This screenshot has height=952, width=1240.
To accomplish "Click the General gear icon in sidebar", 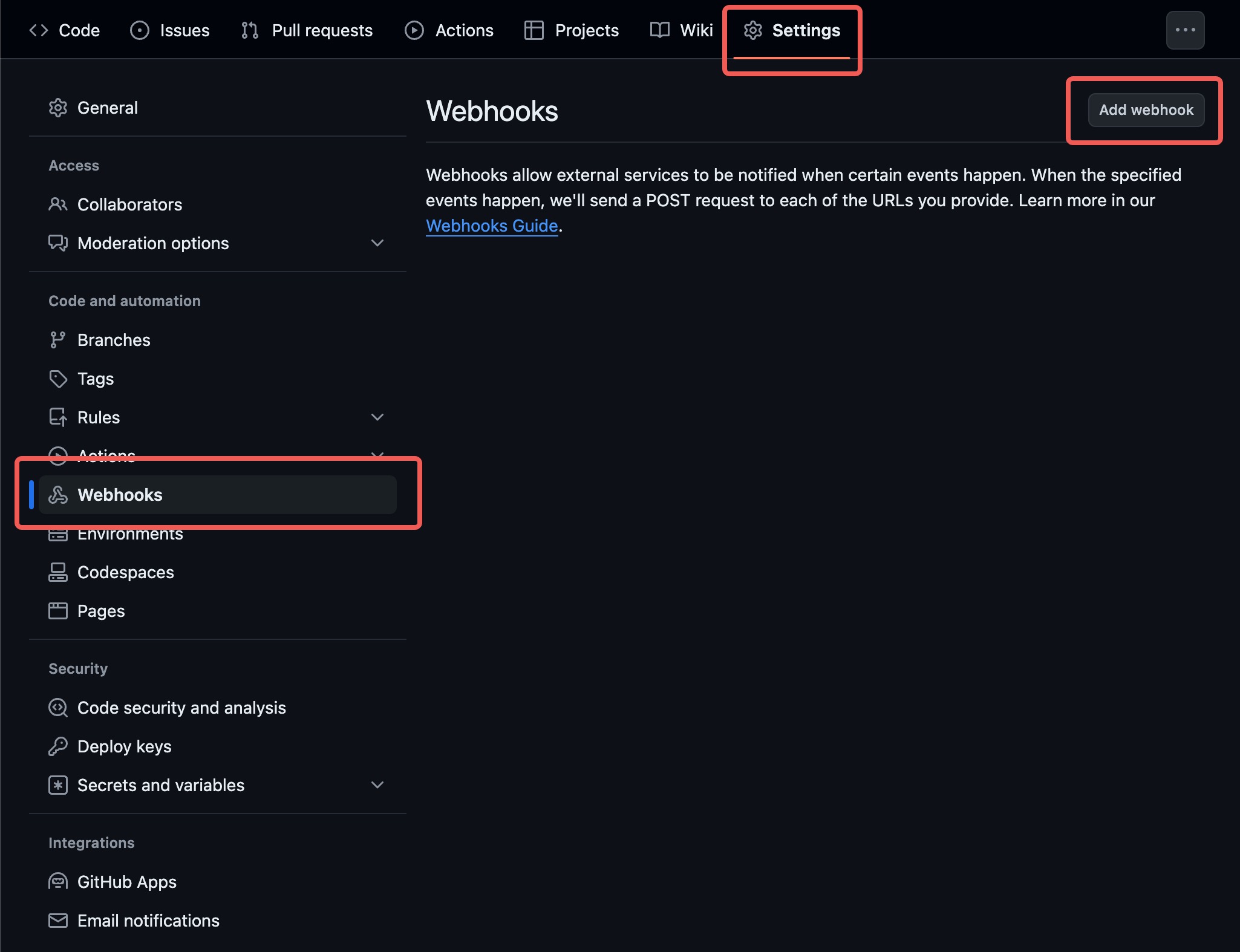I will coord(58,108).
